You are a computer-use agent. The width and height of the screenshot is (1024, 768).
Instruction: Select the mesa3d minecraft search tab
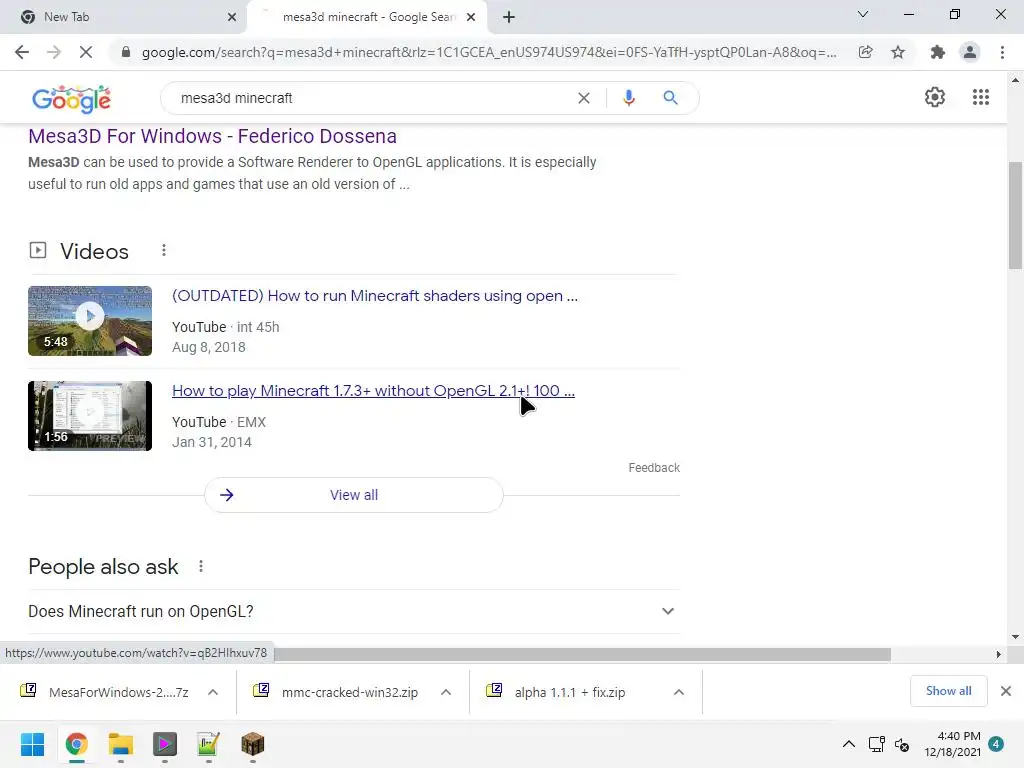[368, 17]
